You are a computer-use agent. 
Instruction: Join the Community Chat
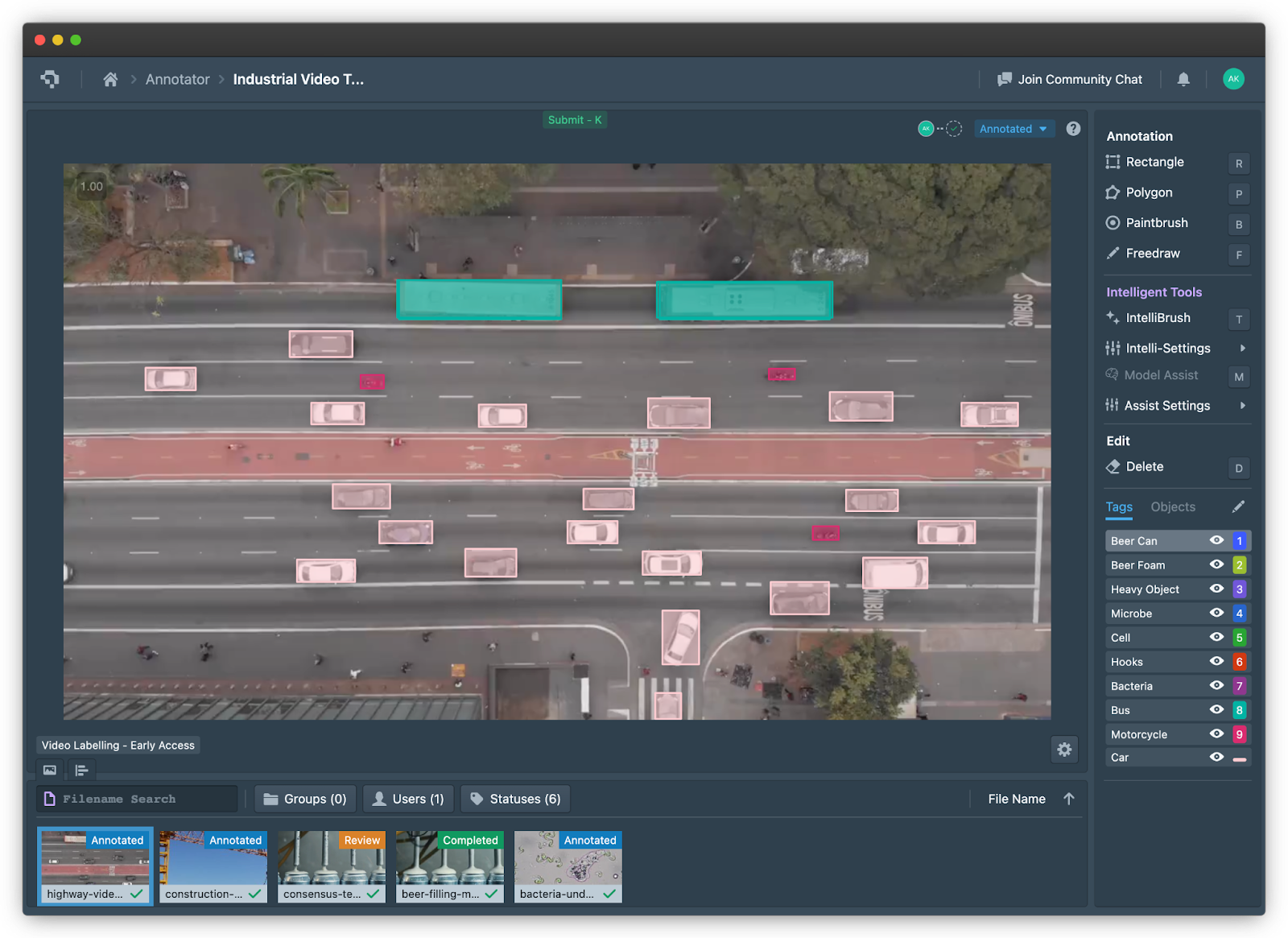[1071, 79]
